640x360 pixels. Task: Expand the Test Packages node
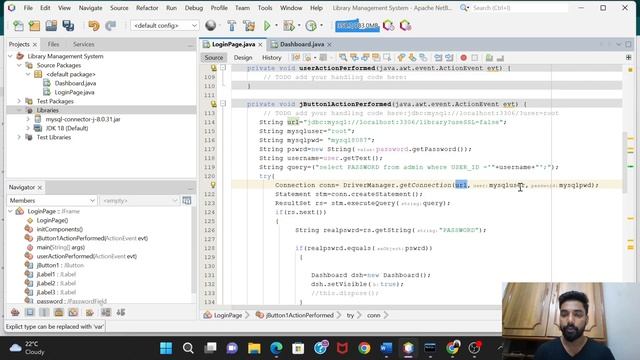click(x=19, y=101)
